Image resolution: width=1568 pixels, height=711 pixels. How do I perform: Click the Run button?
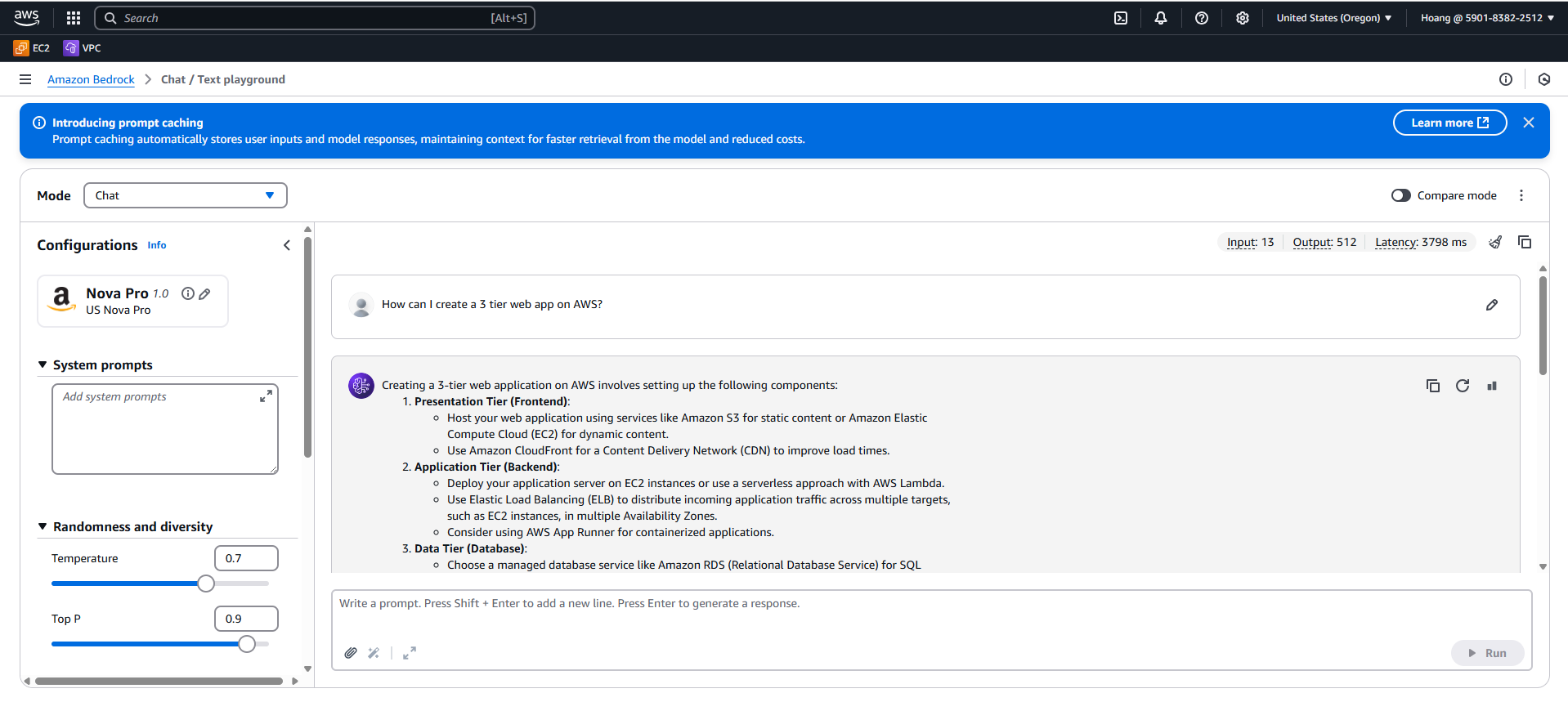click(x=1487, y=653)
